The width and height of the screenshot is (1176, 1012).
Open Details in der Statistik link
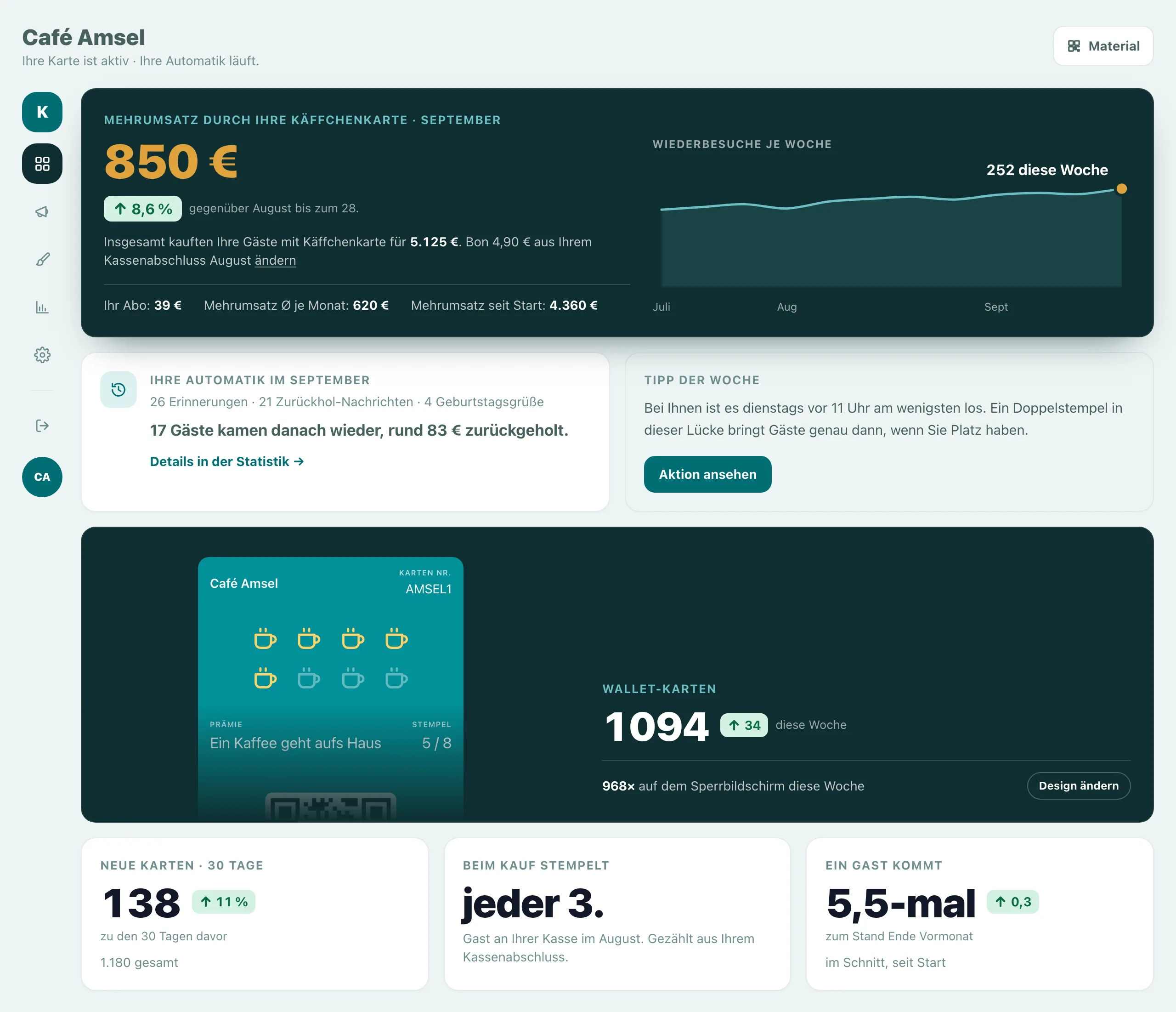coord(226,462)
